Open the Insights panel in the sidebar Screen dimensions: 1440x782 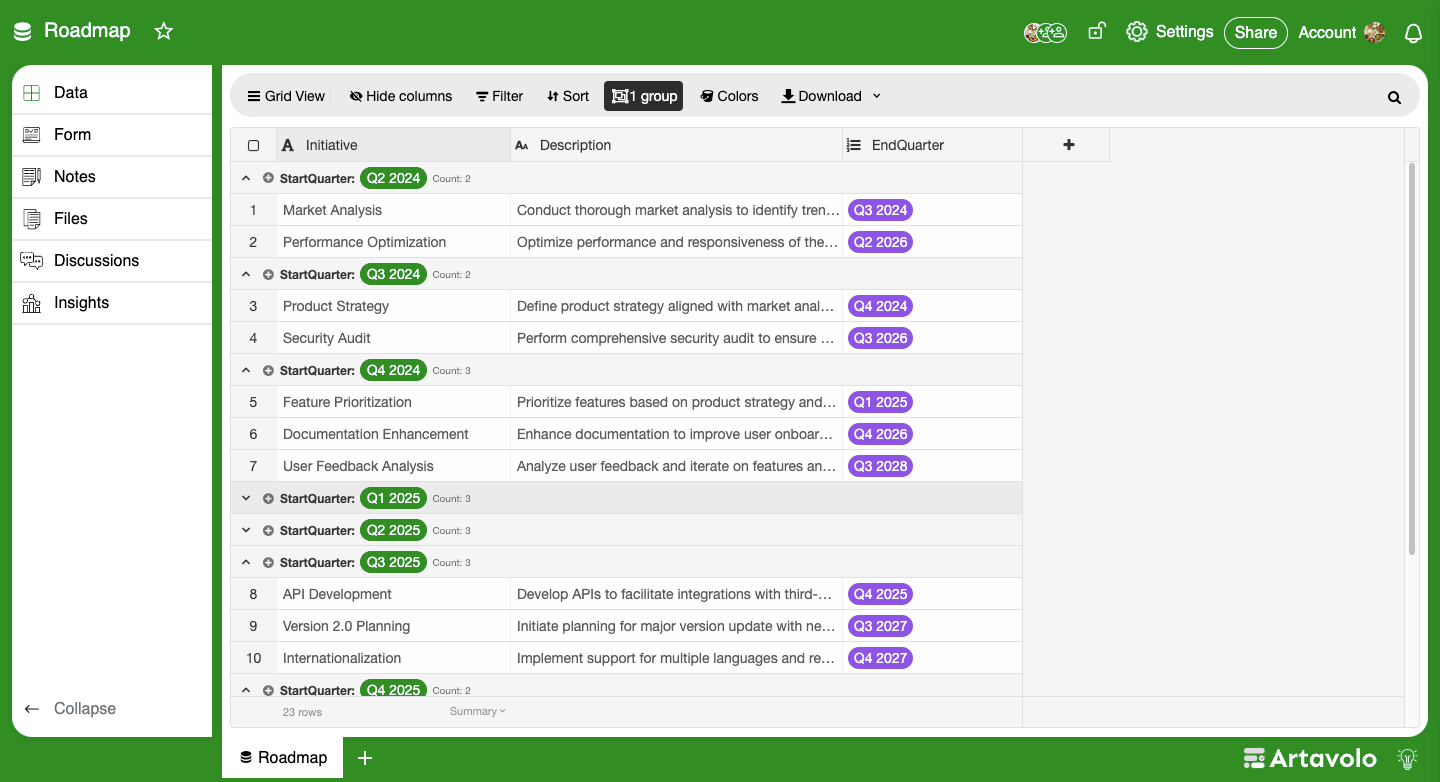[x=80, y=302]
